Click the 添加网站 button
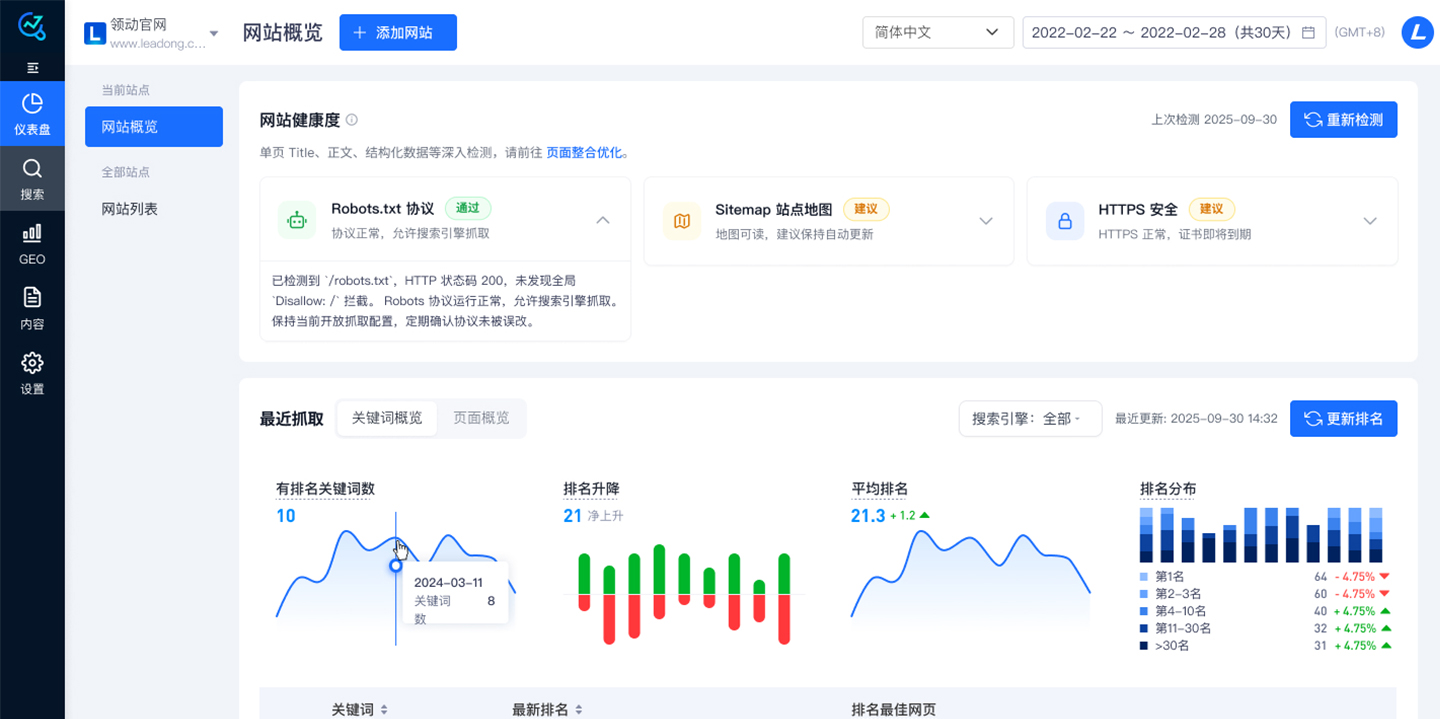This screenshot has height=719, width=1440. point(398,33)
